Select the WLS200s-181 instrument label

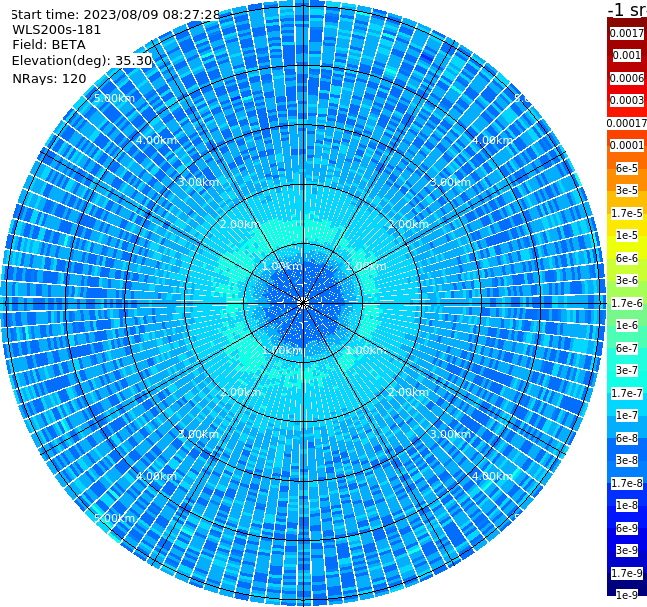click(x=57, y=30)
